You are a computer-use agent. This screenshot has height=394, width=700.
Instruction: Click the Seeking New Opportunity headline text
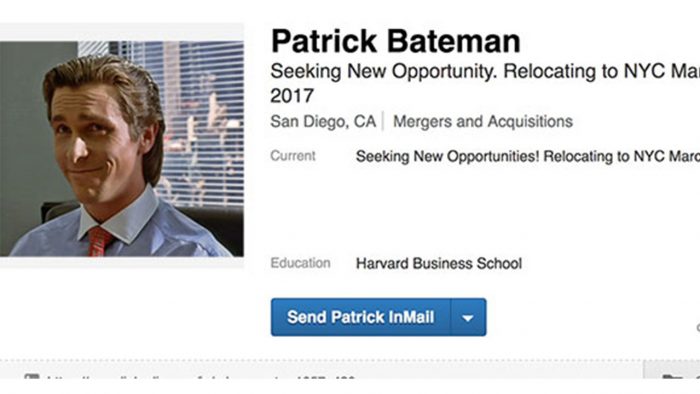(485, 71)
